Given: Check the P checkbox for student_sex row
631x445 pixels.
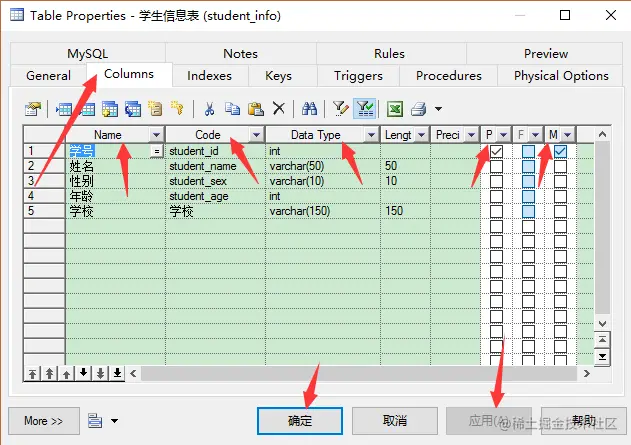Looking at the screenshot, I should click(496, 181).
